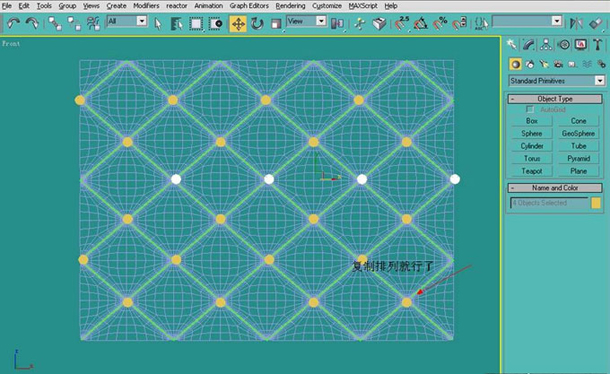The image size is (610, 374).
Task: Switch to the Utilities hammer tab
Action: 597,45
